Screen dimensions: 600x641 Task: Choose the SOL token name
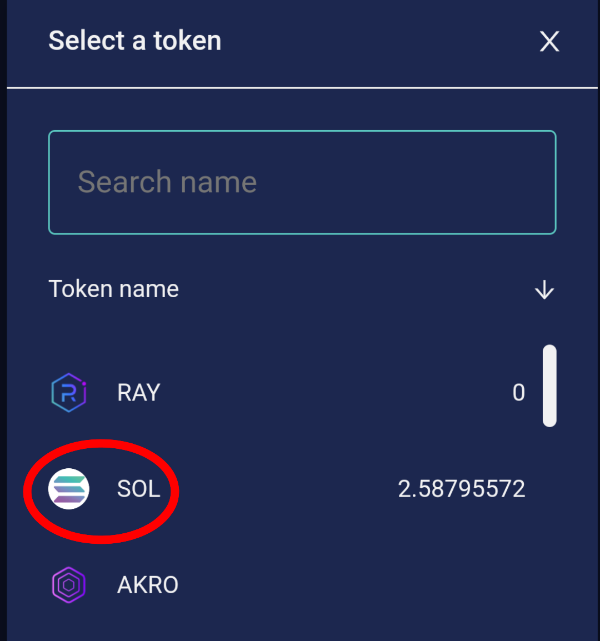pos(138,489)
